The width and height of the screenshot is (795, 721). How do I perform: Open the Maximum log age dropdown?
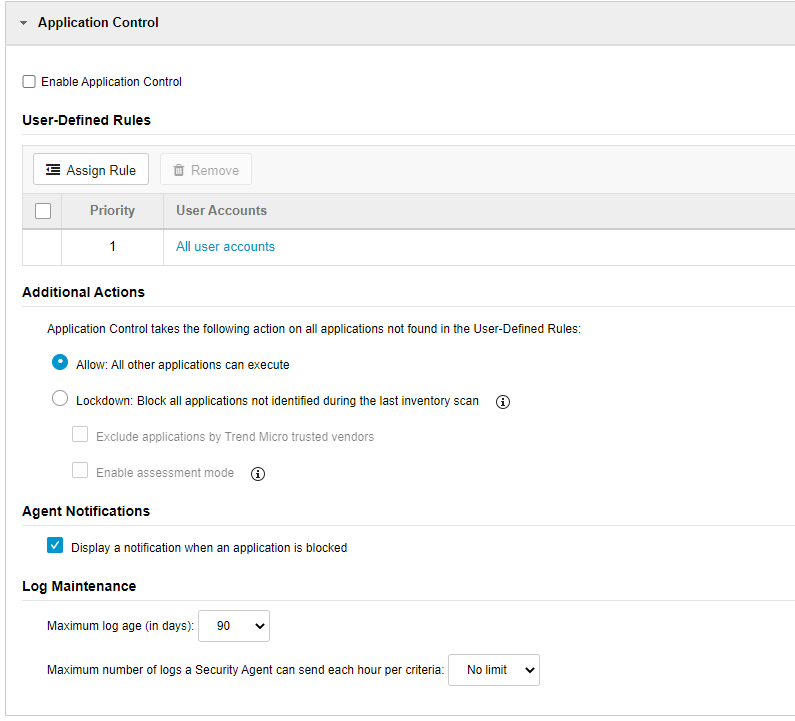tap(234, 626)
